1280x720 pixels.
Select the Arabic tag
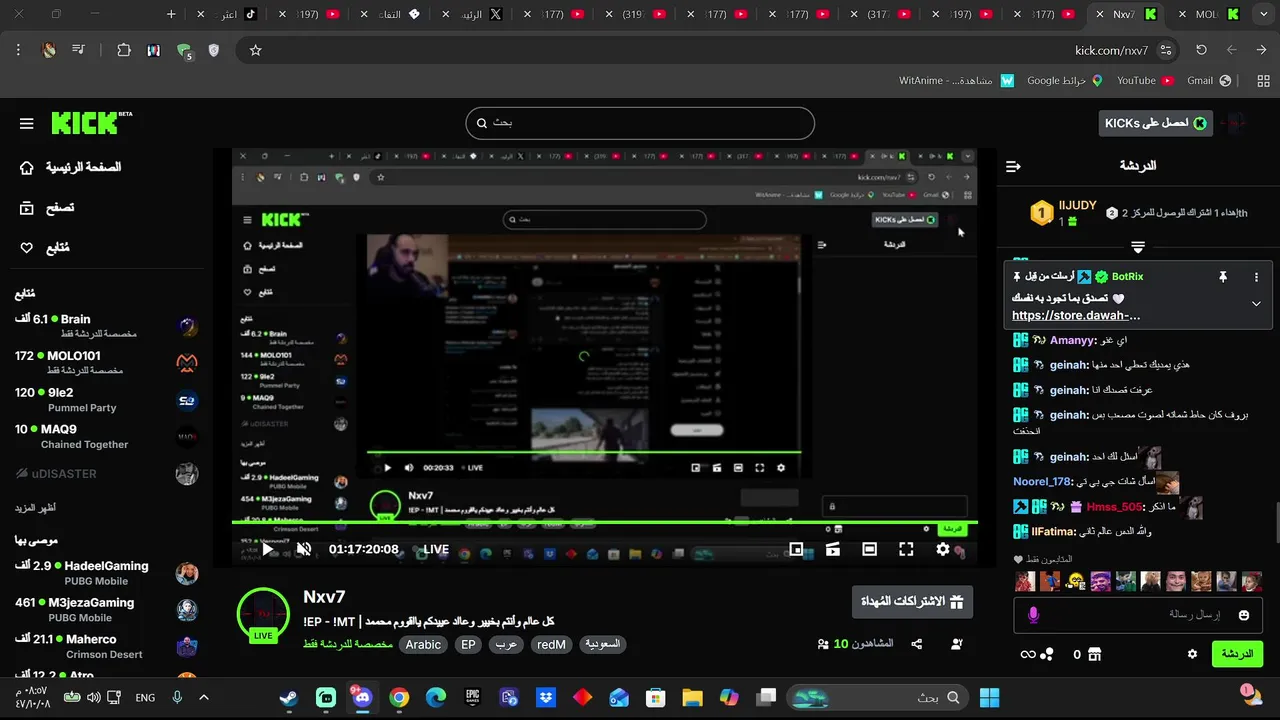pyautogui.click(x=423, y=645)
